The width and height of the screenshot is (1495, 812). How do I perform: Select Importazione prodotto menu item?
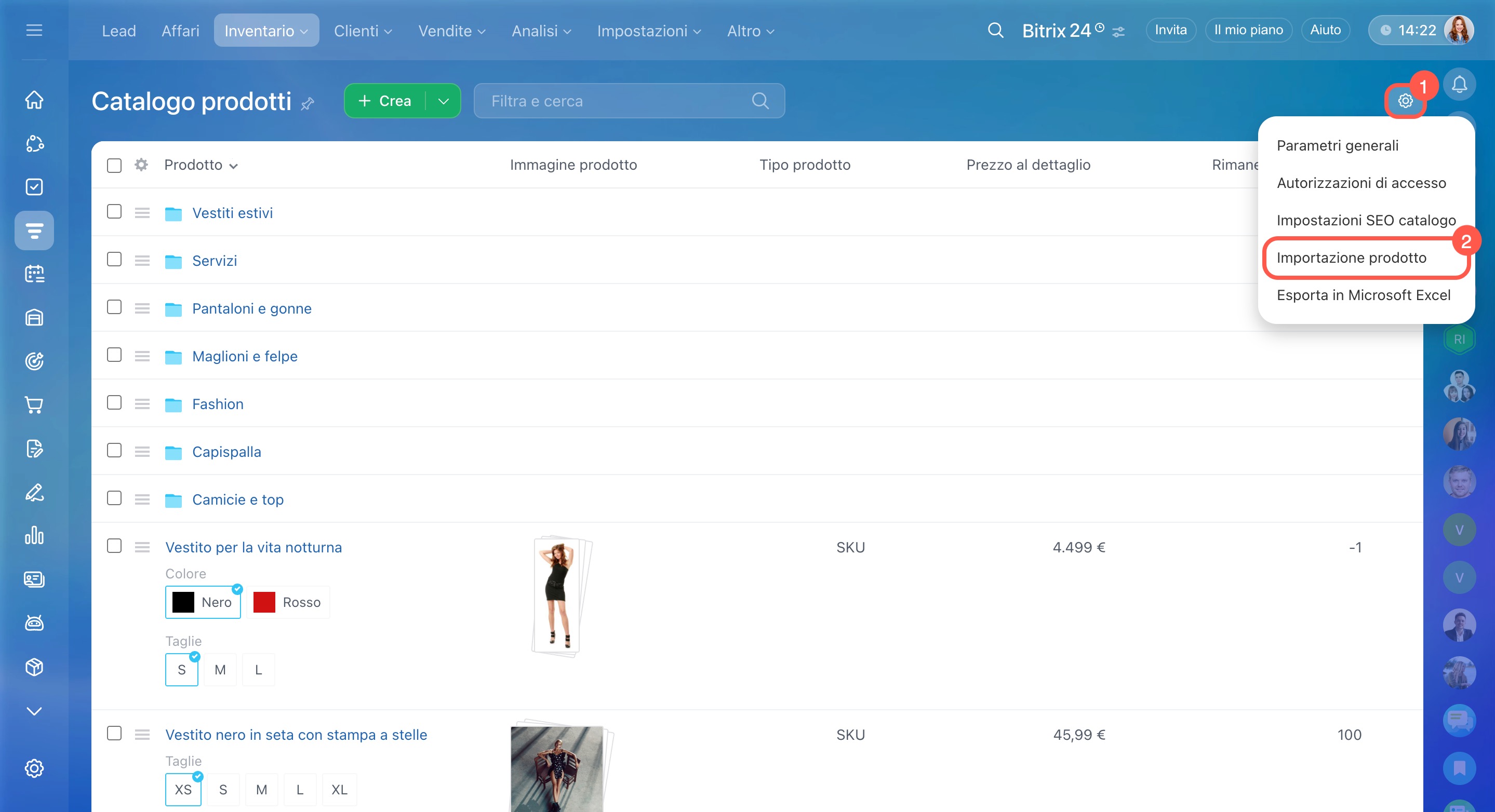(x=1351, y=258)
